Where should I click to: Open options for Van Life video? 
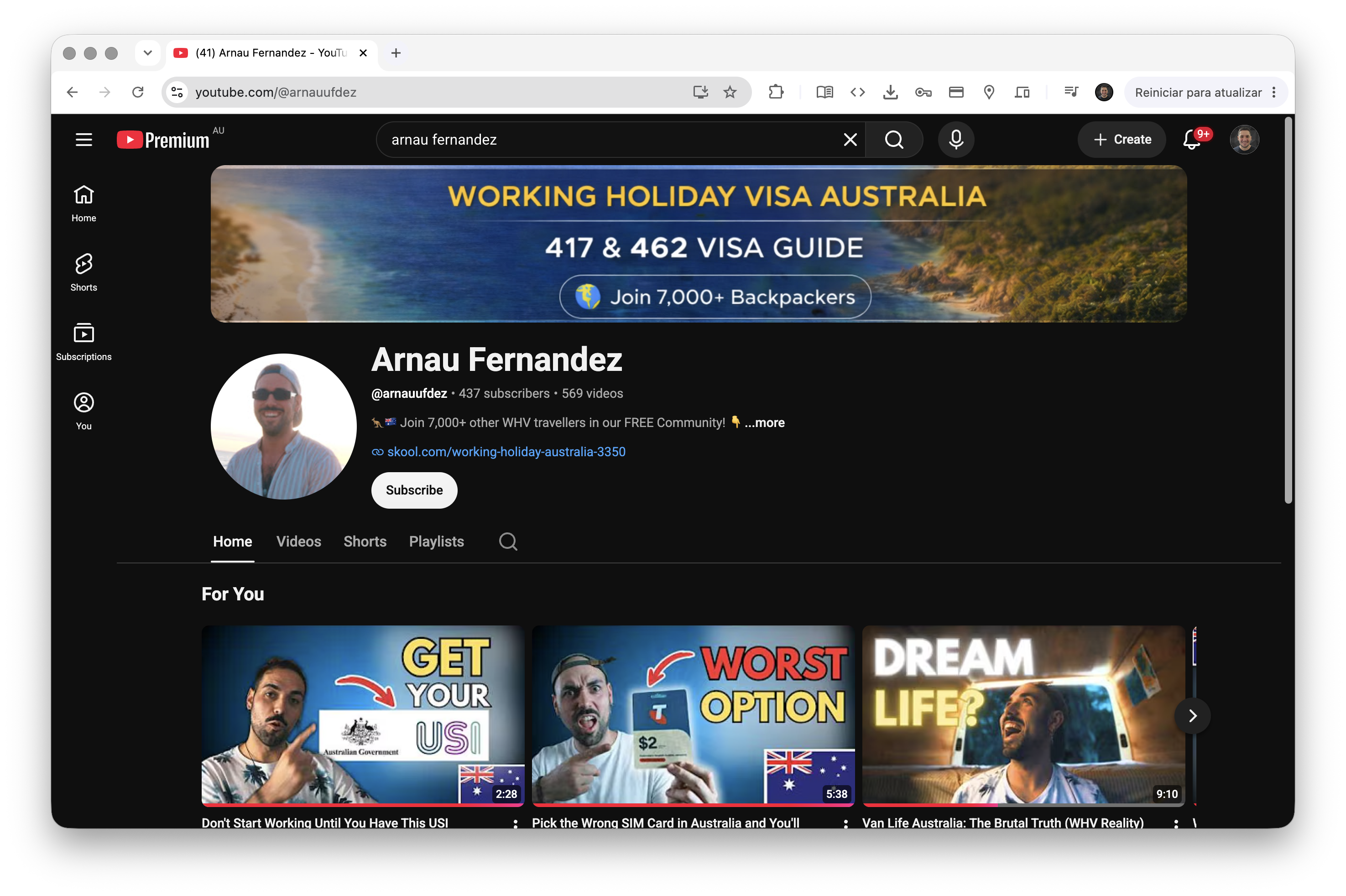1176,823
